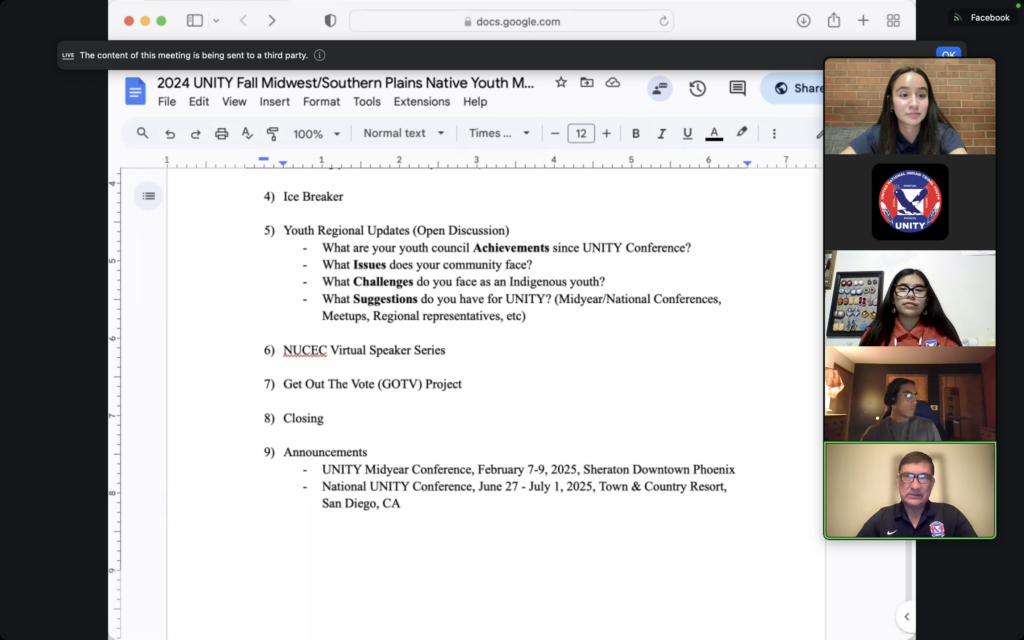Click the Undo arrow
Screen dimensions: 1024x640
[x=170, y=133]
